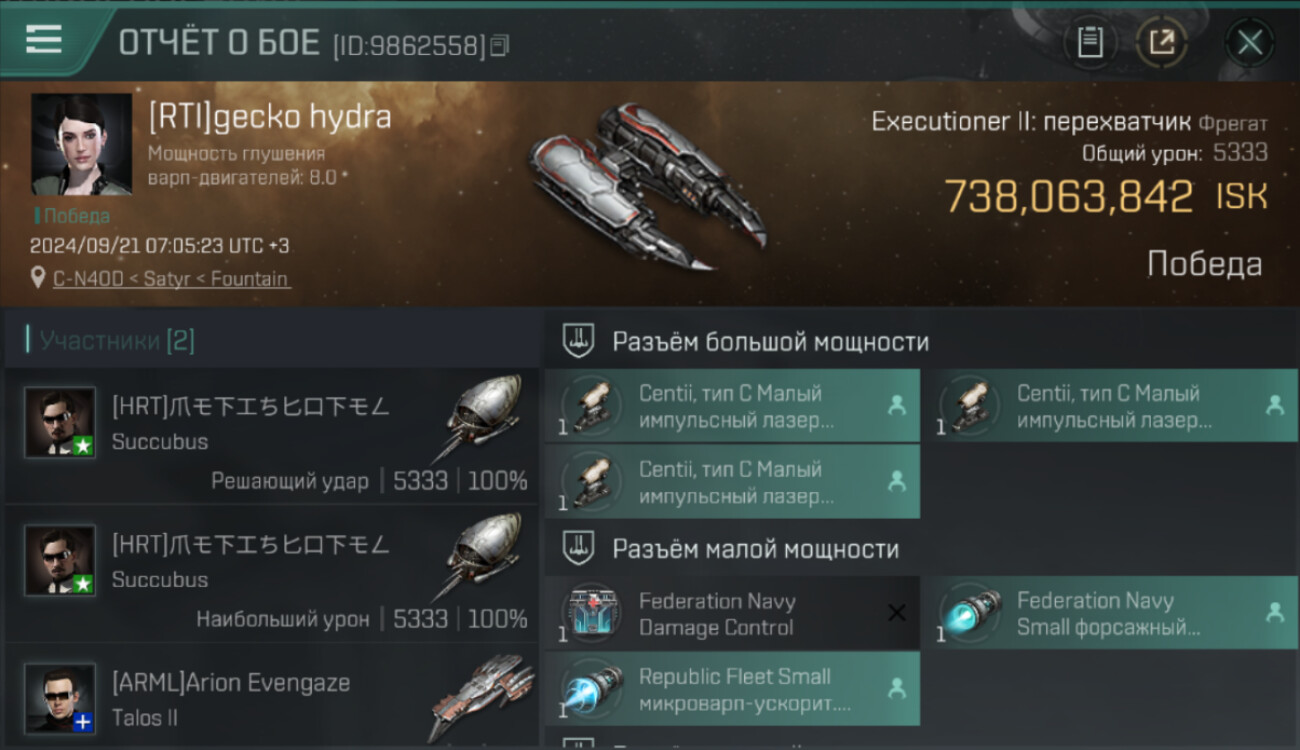Screen dimensions: 1300x750
Task: Select the Решающий удар Succubus participant entry
Action: click(x=272, y=436)
